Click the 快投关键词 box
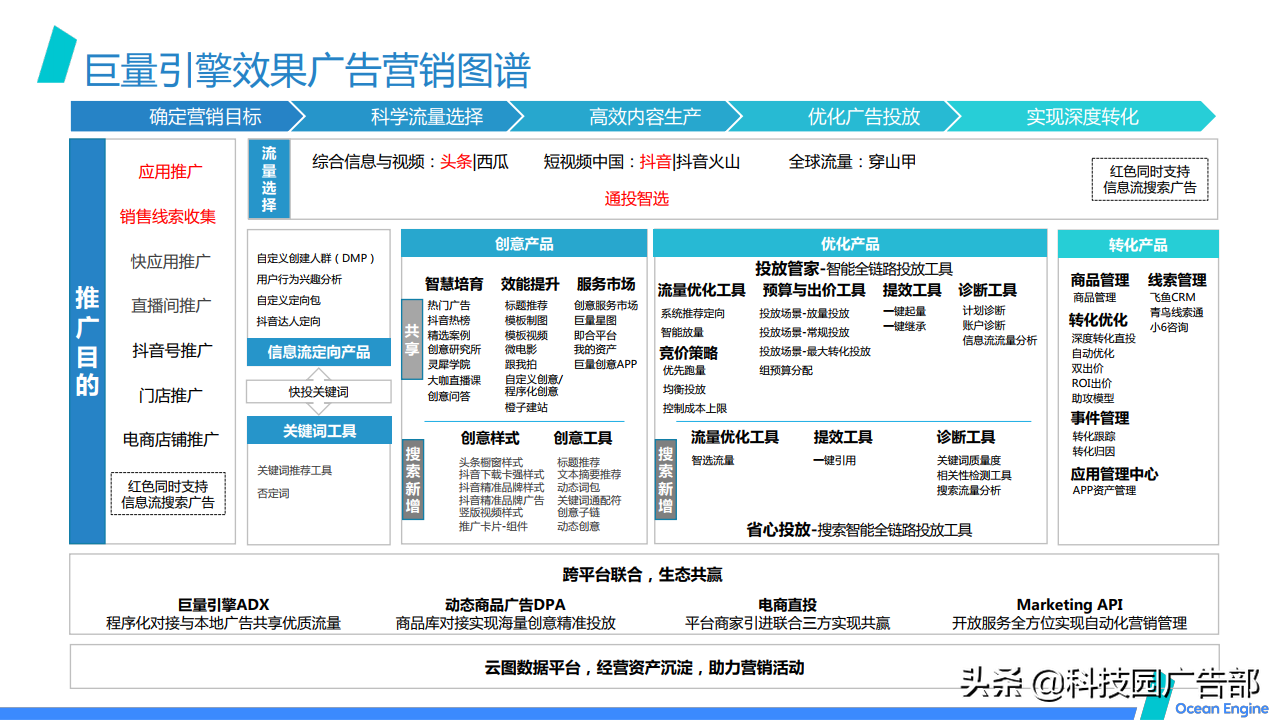The image size is (1280, 720). pyautogui.click(x=319, y=391)
